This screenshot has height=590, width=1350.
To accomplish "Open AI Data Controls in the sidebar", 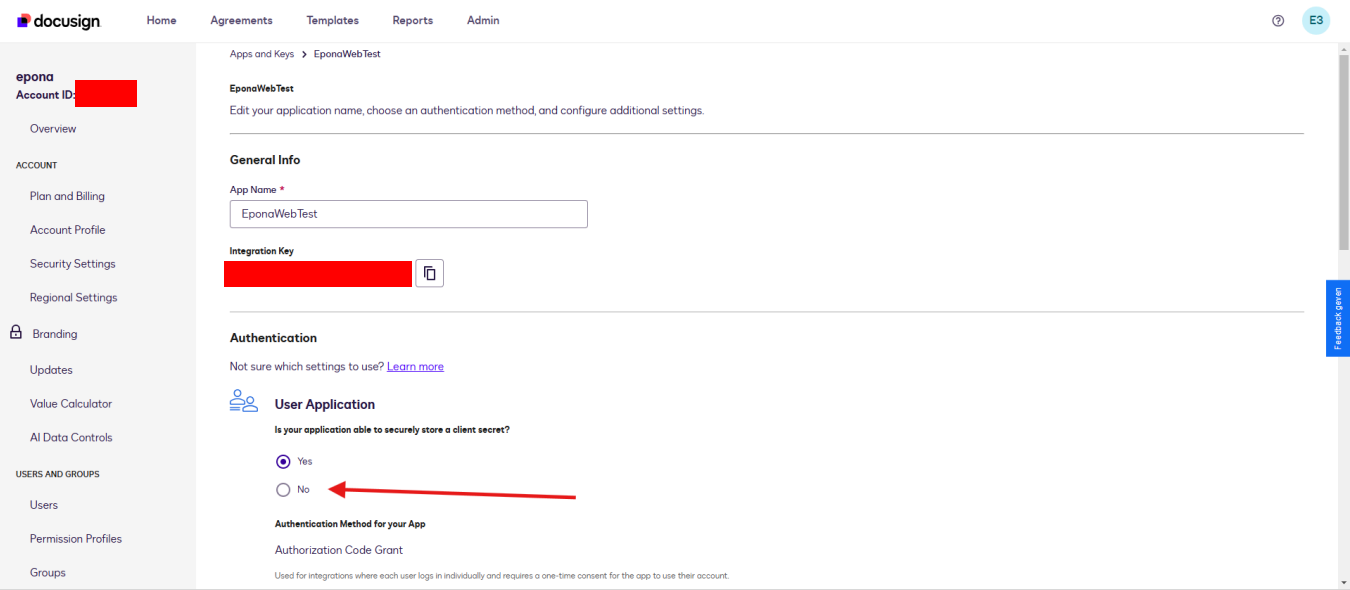I will tap(71, 438).
